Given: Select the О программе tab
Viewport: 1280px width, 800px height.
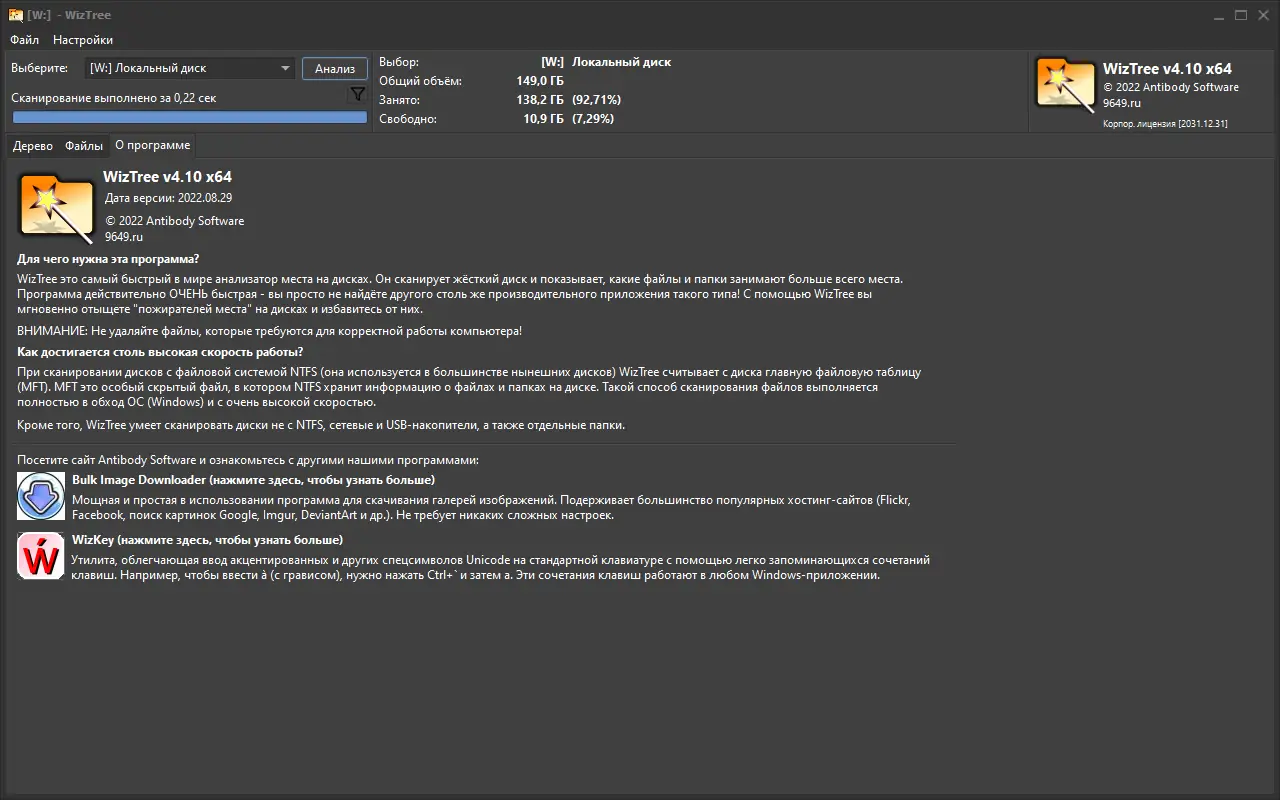Looking at the screenshot, I should (x=152, y=145).
